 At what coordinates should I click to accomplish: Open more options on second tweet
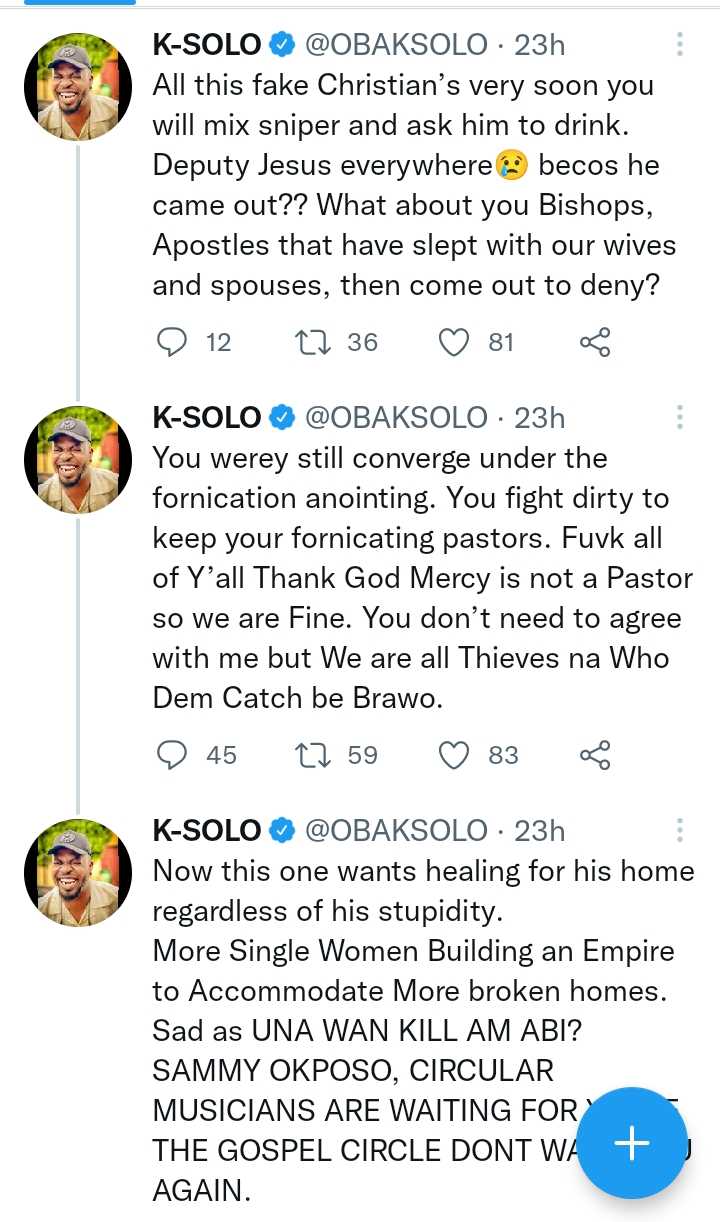tap(680, 417)
